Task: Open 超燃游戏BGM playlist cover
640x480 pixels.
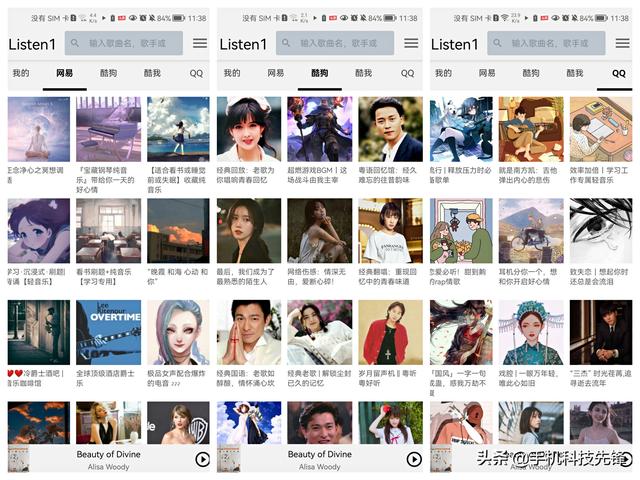Action: click(x=320, y=129)
